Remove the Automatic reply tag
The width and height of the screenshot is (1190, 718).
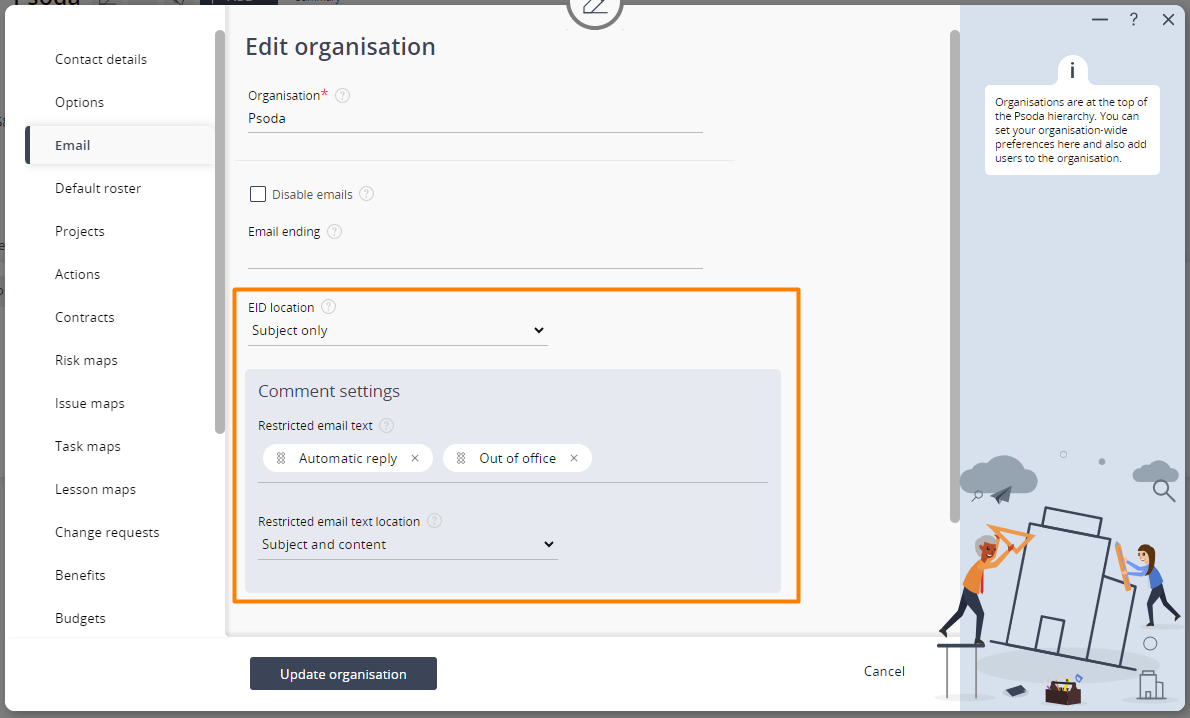pos(415,458)
